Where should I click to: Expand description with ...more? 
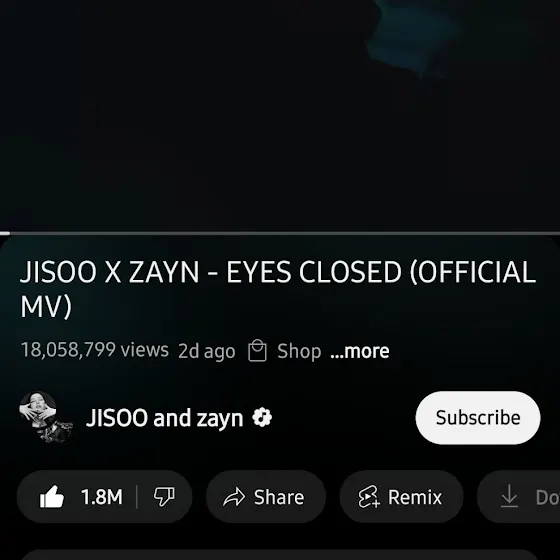360,351
